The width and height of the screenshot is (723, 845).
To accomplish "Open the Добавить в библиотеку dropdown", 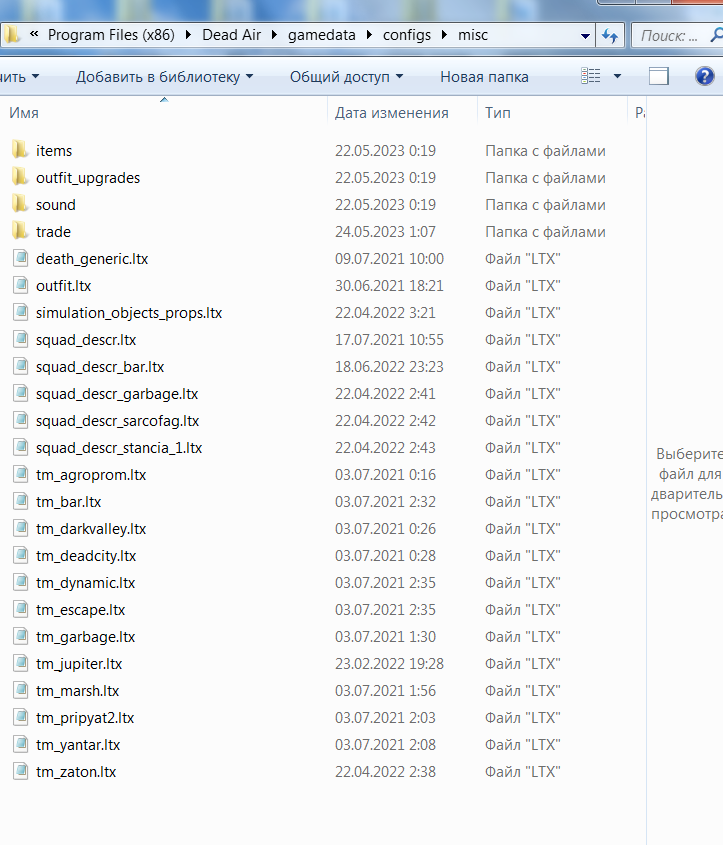I will 164,77.
